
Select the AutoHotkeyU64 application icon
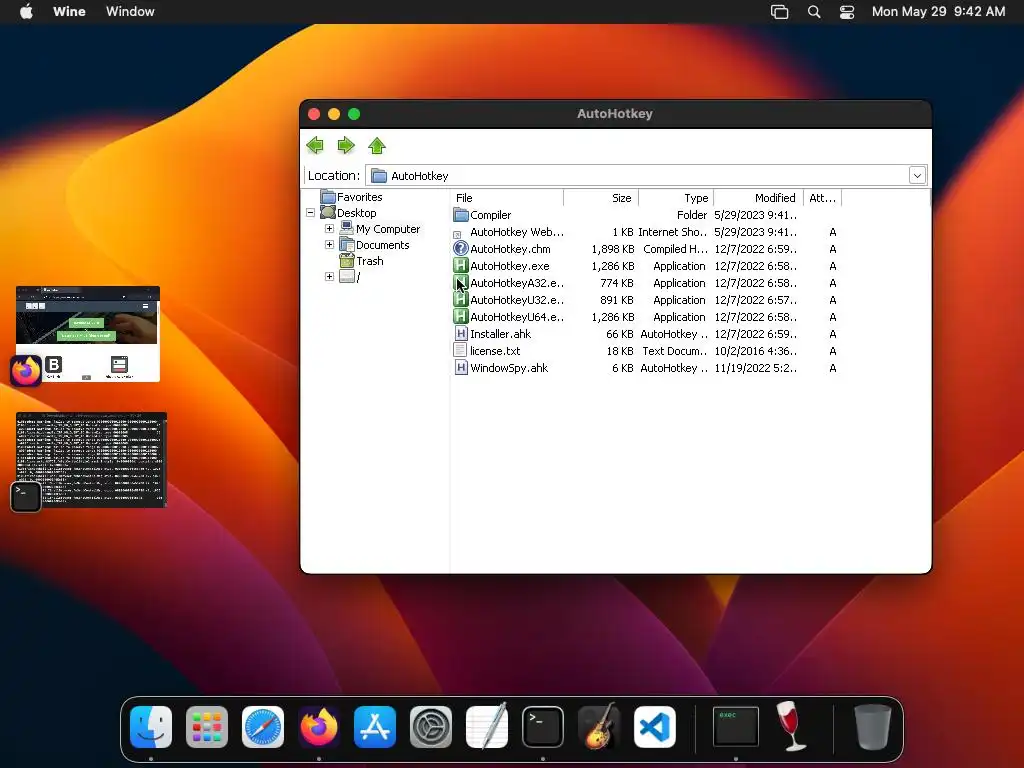[x=461, y=317]
